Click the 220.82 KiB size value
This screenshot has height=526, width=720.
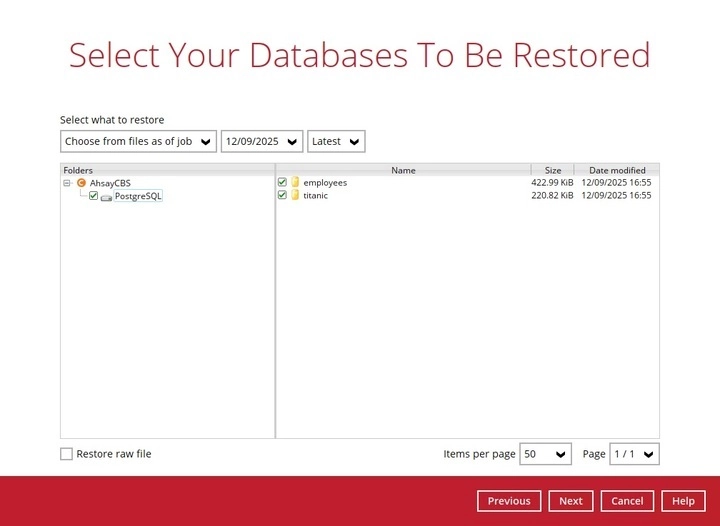pyautogui.click(x=552, y=195)
